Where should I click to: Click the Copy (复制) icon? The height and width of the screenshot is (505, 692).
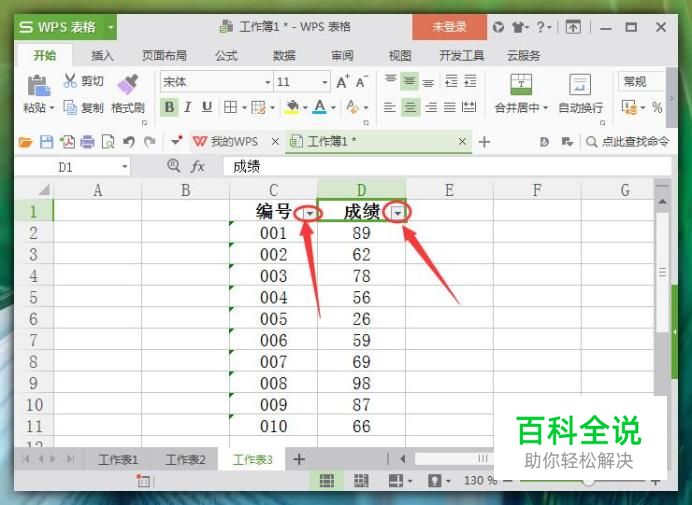[70, 107]
